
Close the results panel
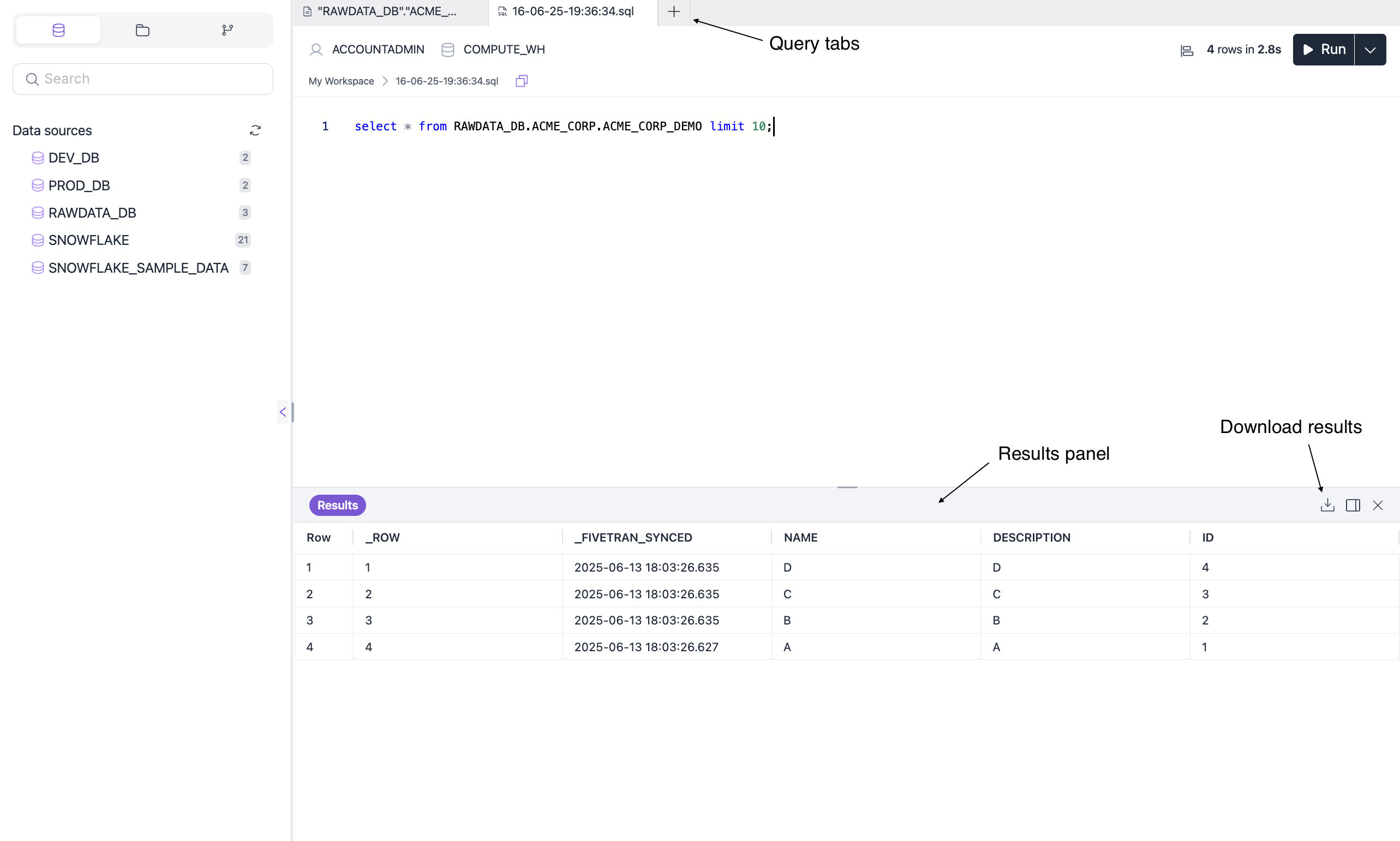(1378, 505)
